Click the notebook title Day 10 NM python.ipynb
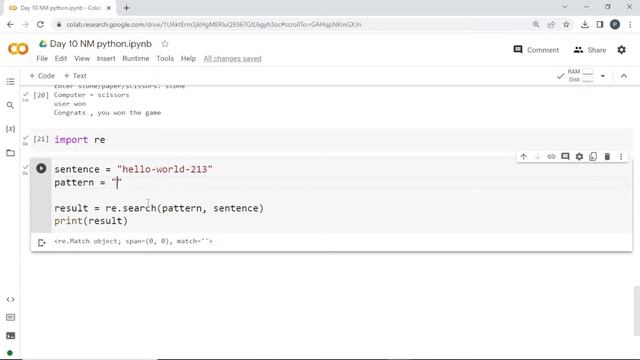The height and width of the screenshot is (360, 640). (x=100, y=44)
